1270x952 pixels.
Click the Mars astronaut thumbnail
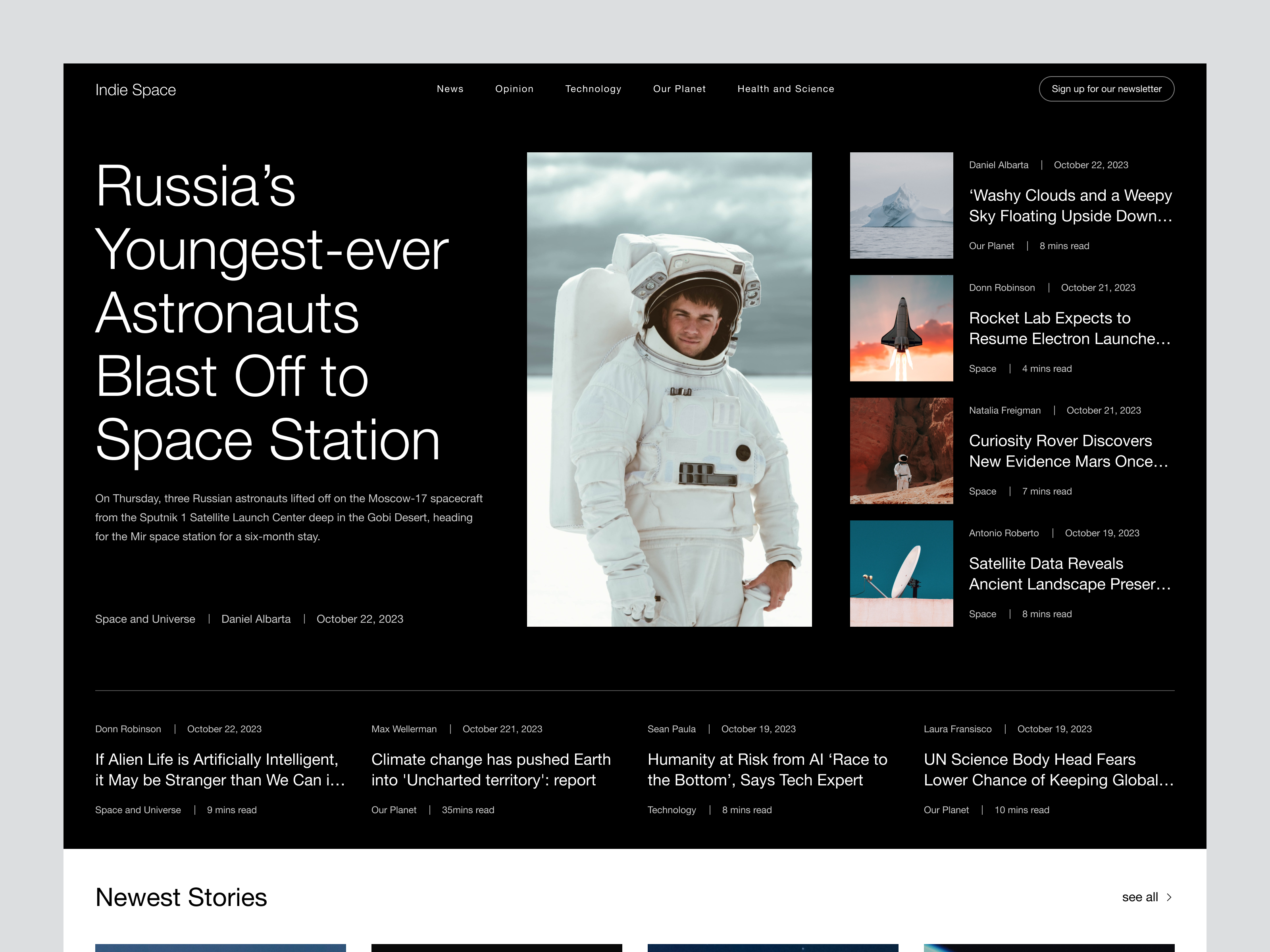901,451
